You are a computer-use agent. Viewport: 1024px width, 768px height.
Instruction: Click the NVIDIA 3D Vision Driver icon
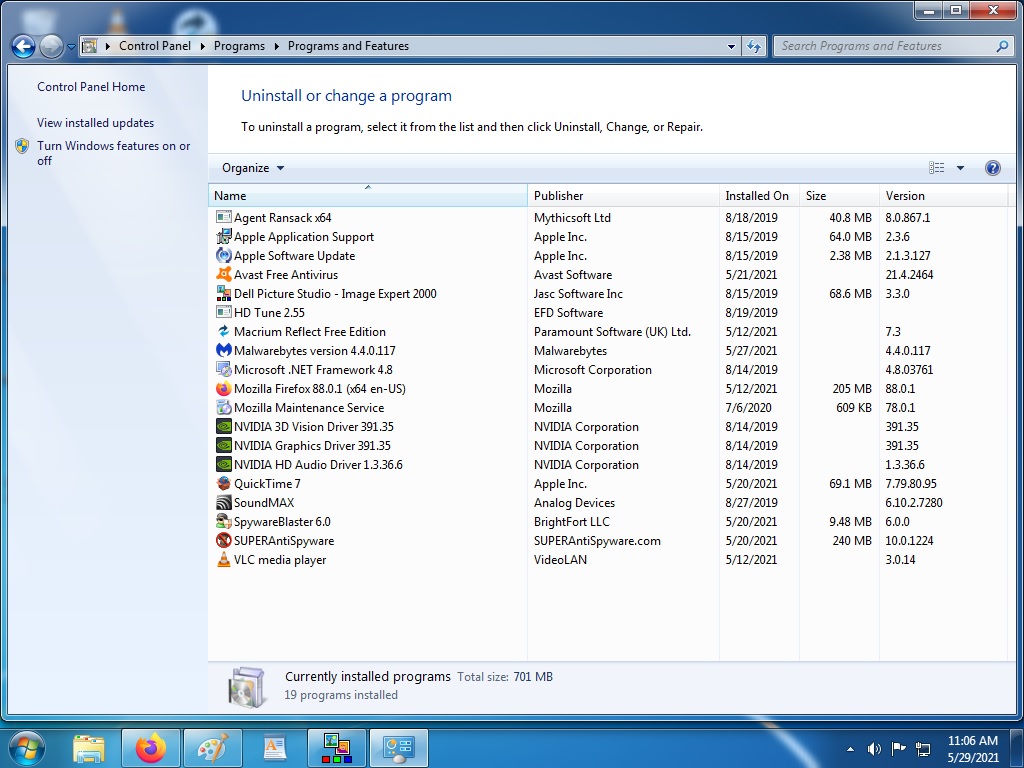[x=223, y=426]
